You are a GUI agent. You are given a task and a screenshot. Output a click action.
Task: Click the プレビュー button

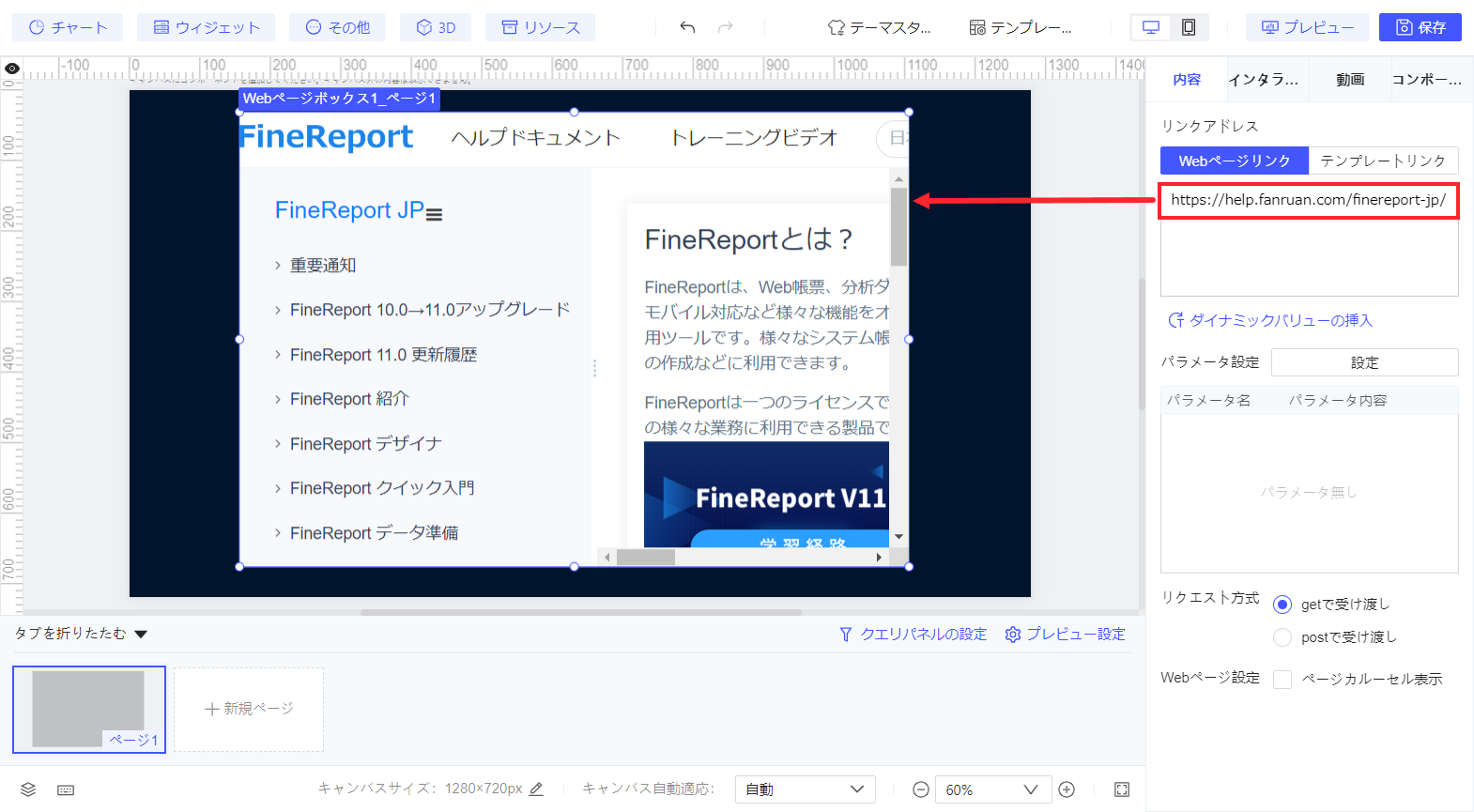(x=1308, y=27)
